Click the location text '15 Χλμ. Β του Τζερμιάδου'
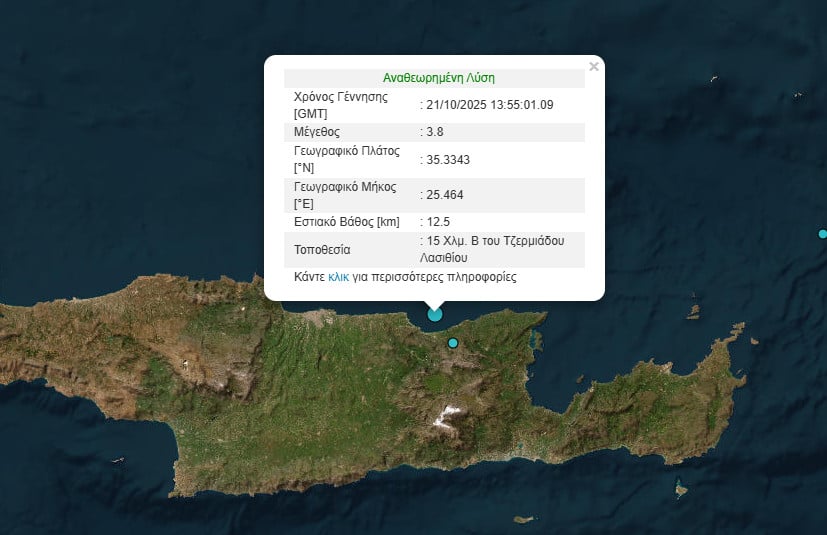827x535 pixels. [x=494, y=241]
